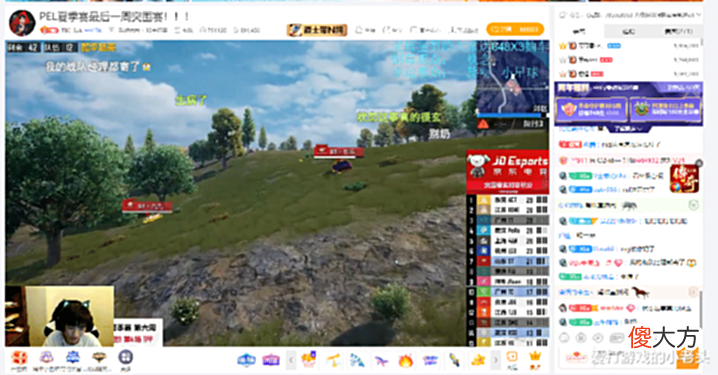Click the fourth header icon left of subscribe
This screenshot has width=718, height=375.
(x=464, y=30)
